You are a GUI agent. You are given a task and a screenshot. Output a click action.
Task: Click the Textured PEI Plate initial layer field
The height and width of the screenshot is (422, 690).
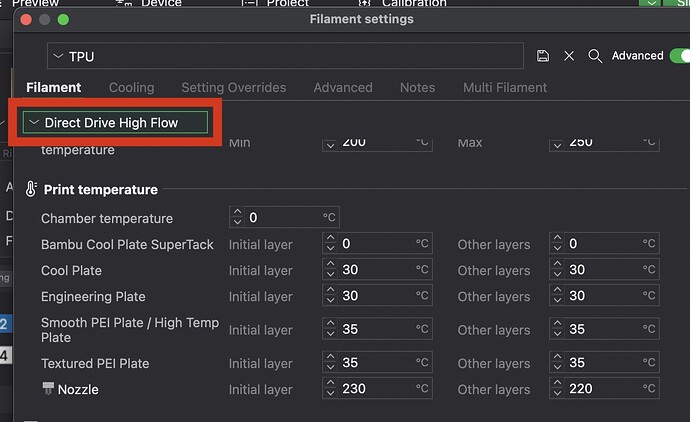coord(377,363)
